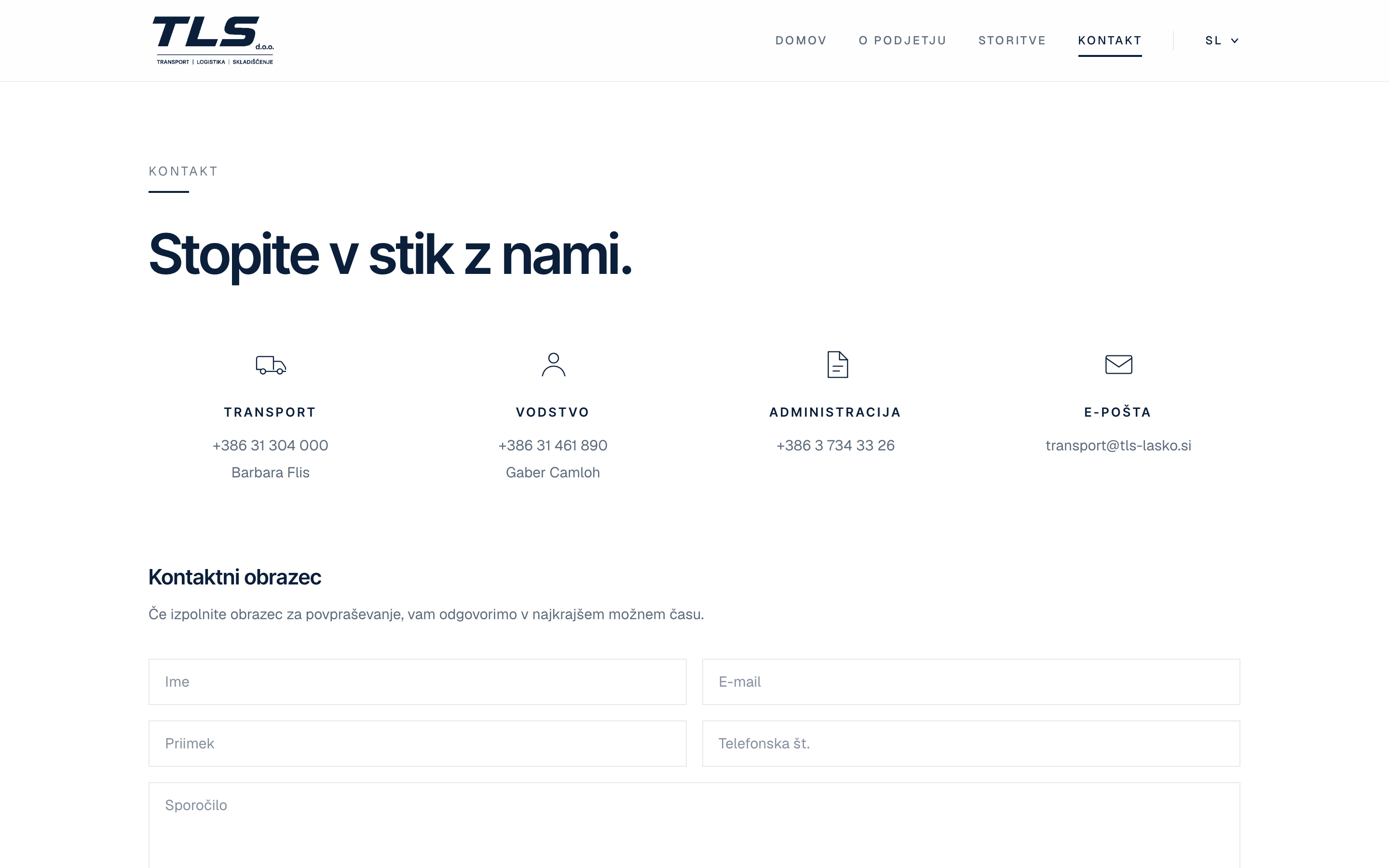Focus the Priimek input field

(417, 744)
